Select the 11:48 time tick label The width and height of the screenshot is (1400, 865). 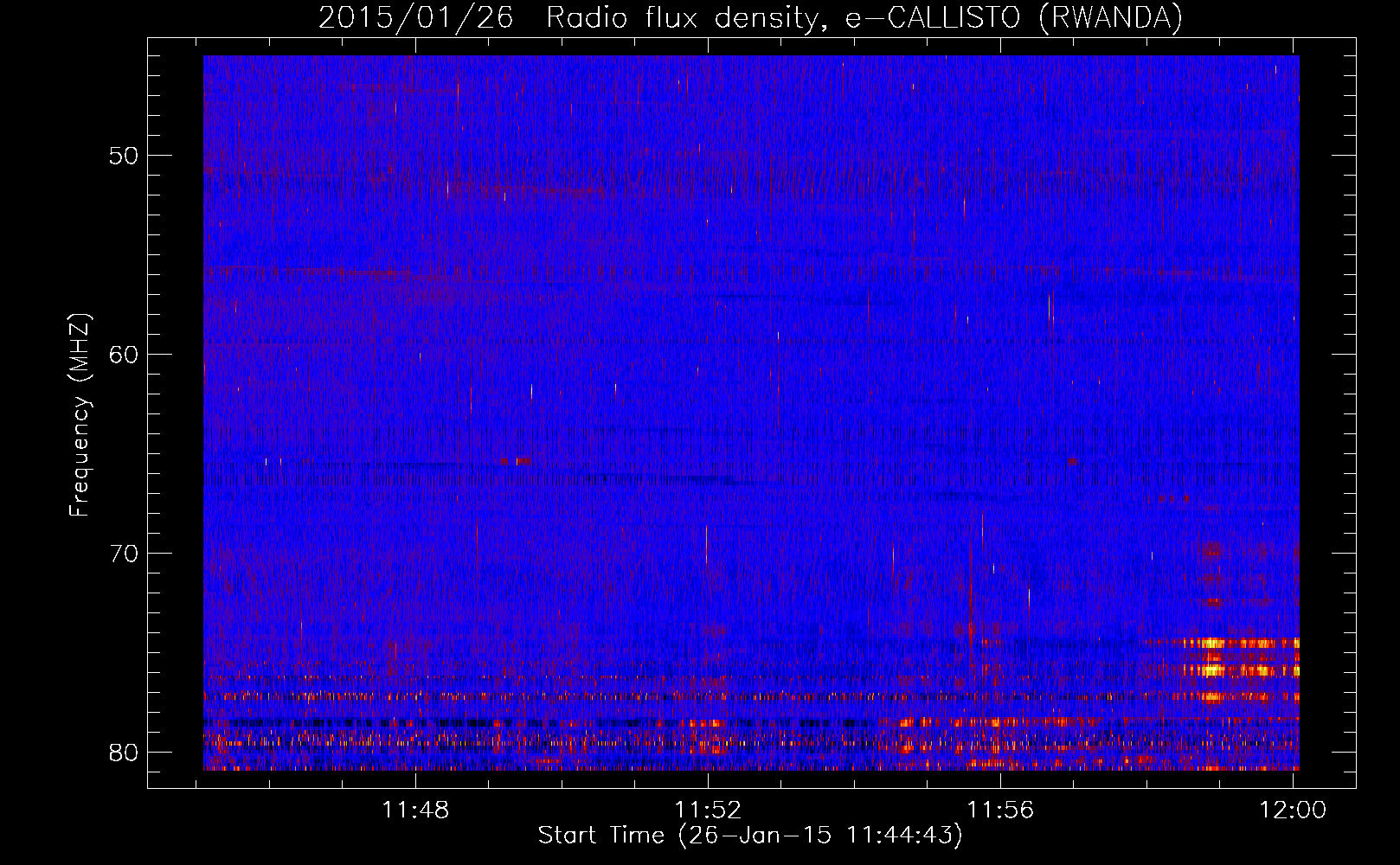click(416, 811)
